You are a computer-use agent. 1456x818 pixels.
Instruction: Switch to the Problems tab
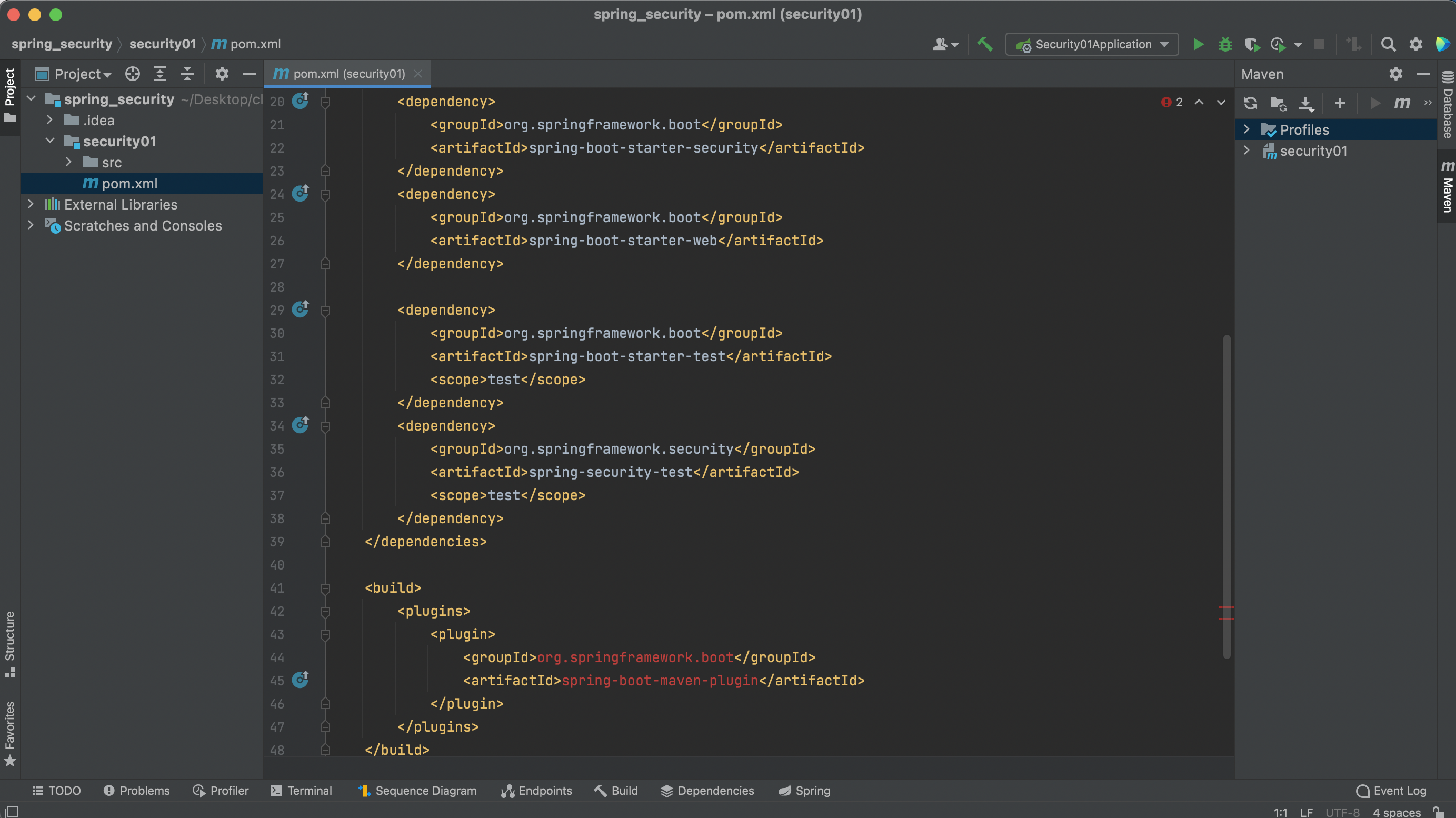137,790
